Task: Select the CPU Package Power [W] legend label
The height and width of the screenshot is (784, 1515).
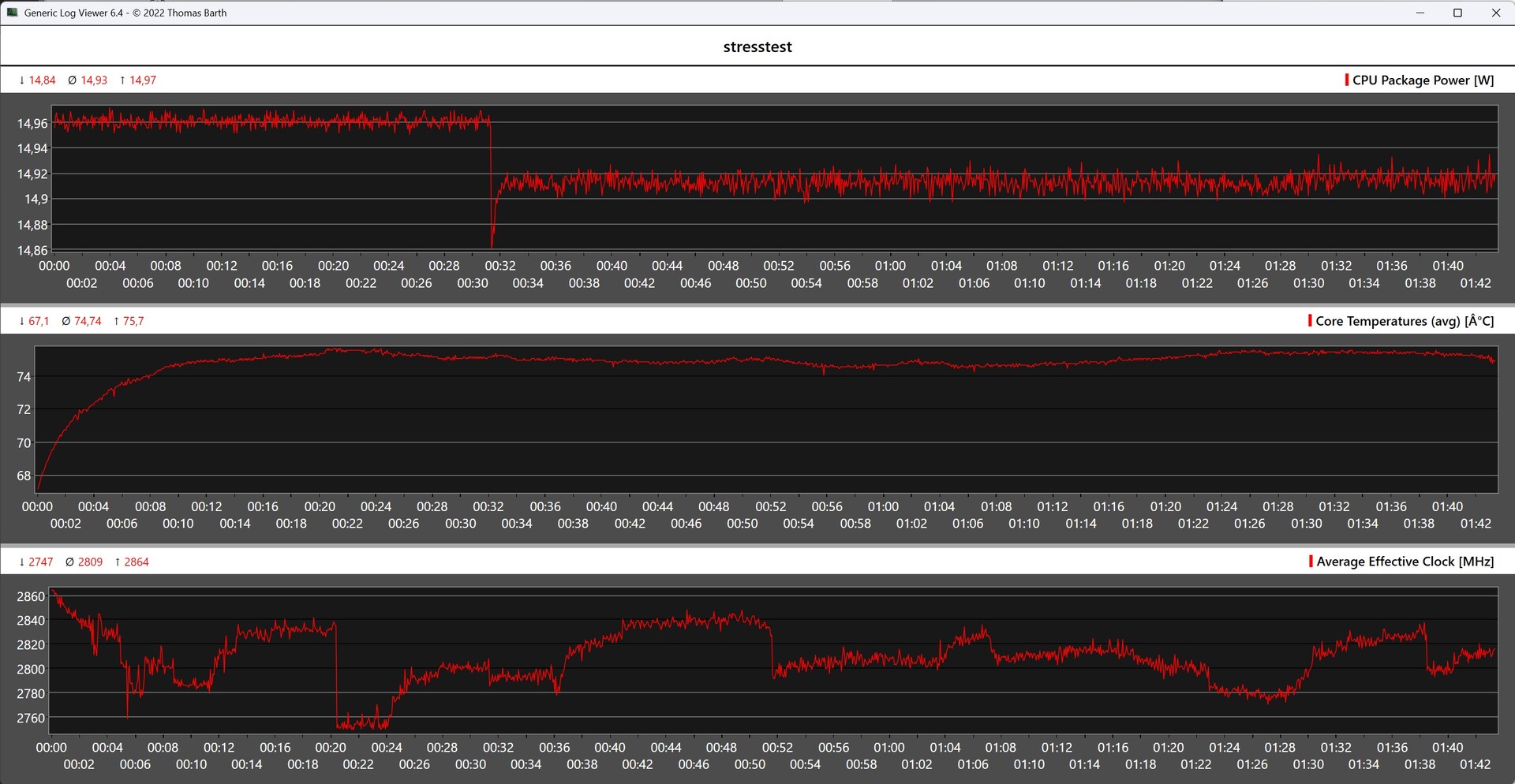Action: pyautogui.click(x=1423, y=80)
